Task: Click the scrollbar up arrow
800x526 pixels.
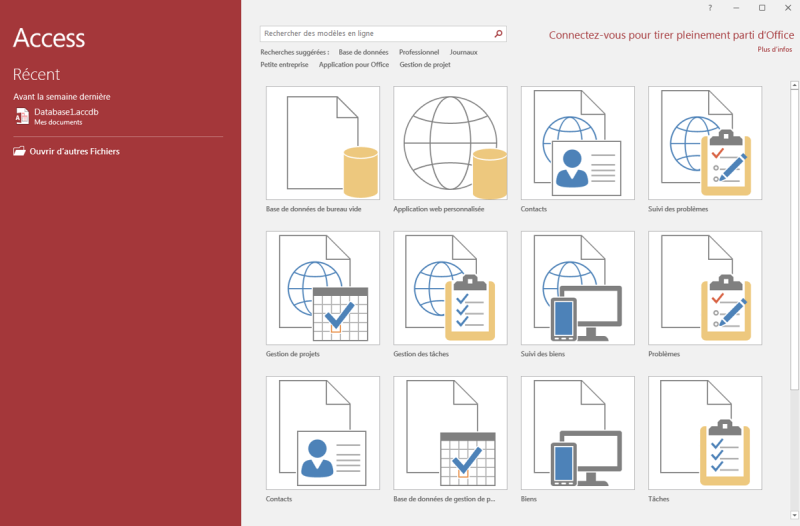Action: click(794, 85)
